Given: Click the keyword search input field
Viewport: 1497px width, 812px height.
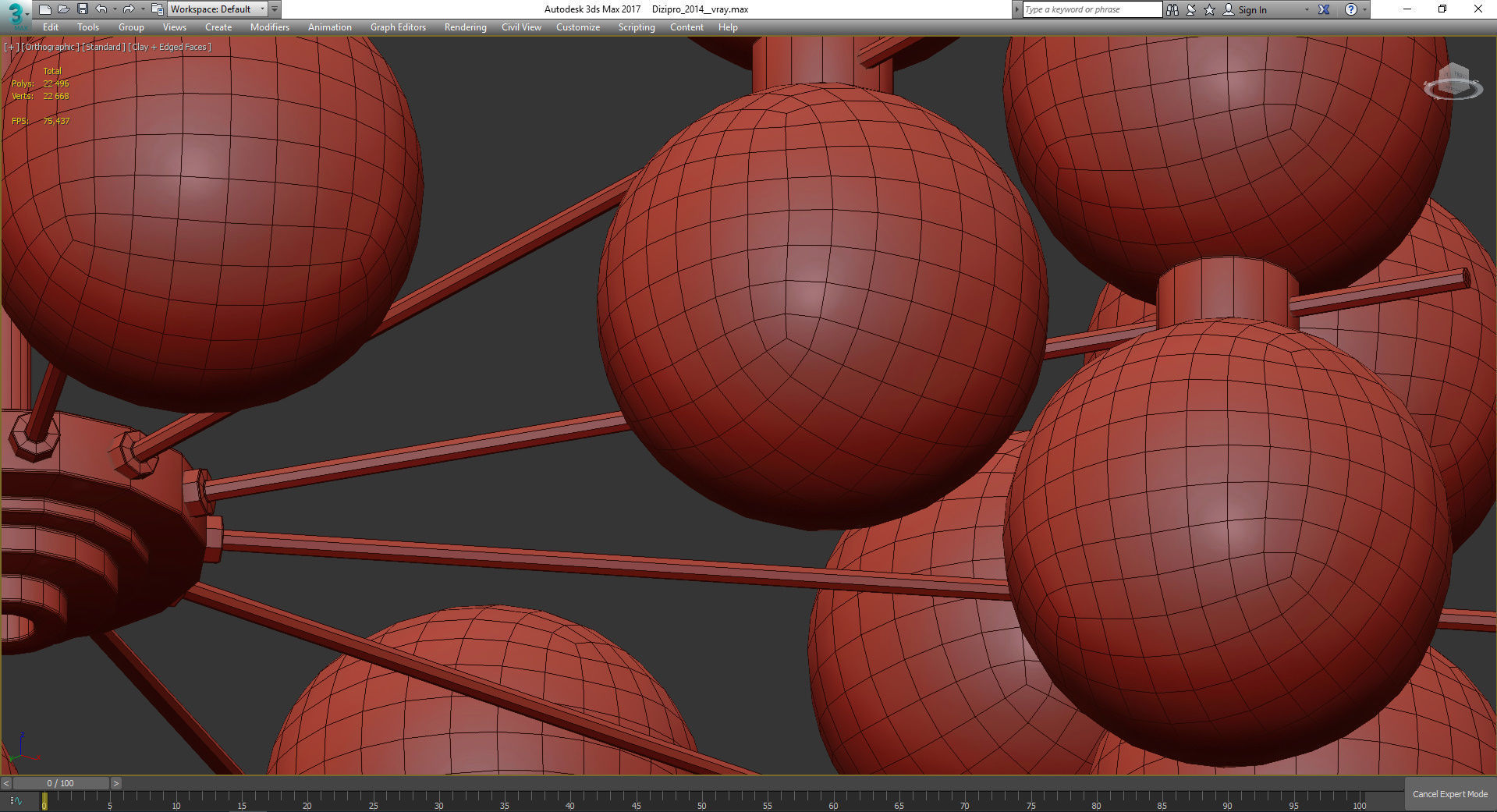Looking at the screenshot, I should [x=1092, y=9].
